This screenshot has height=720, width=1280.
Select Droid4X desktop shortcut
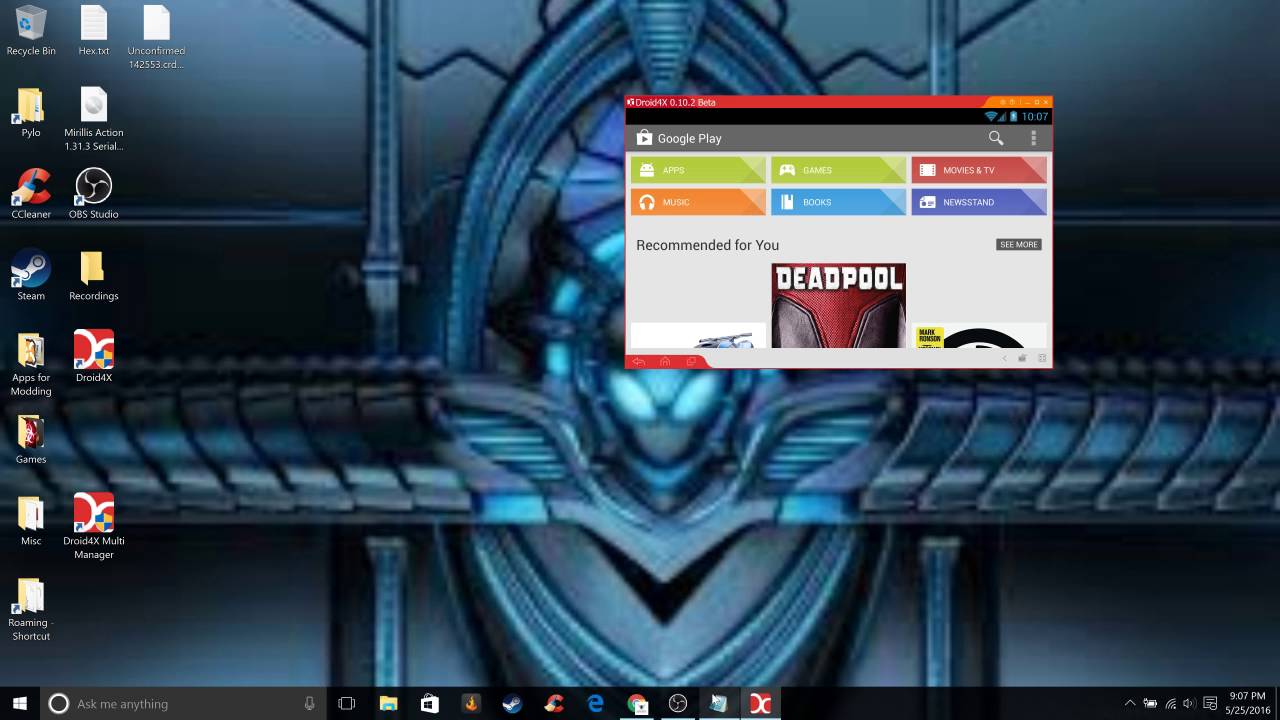94,358
